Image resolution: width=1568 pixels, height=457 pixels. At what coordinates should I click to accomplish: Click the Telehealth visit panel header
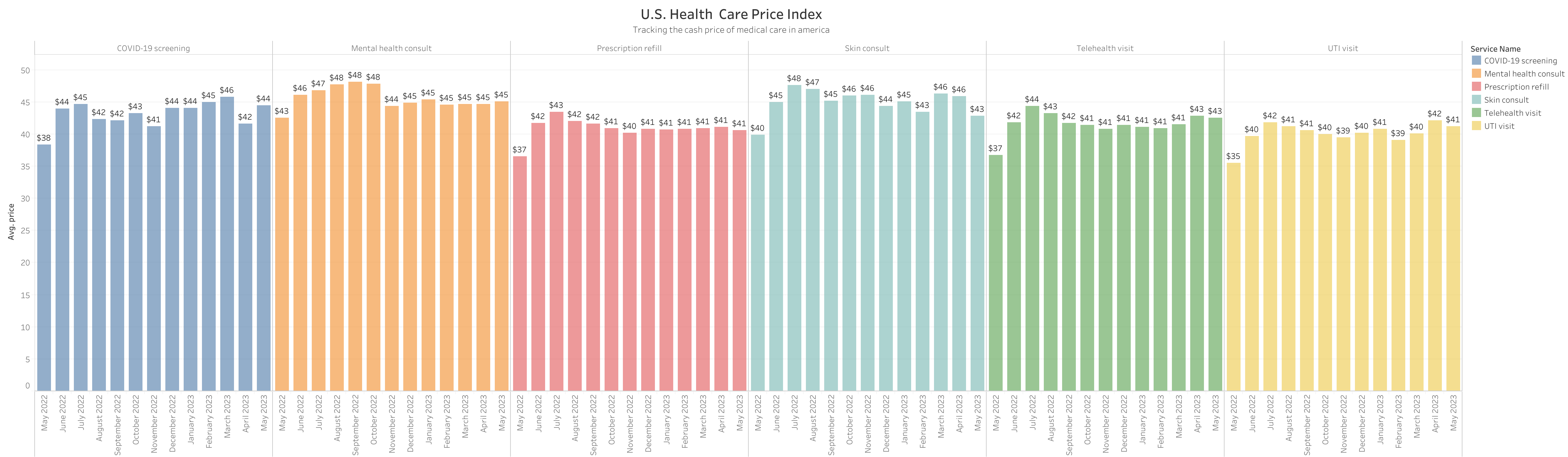click(1105, 49)
